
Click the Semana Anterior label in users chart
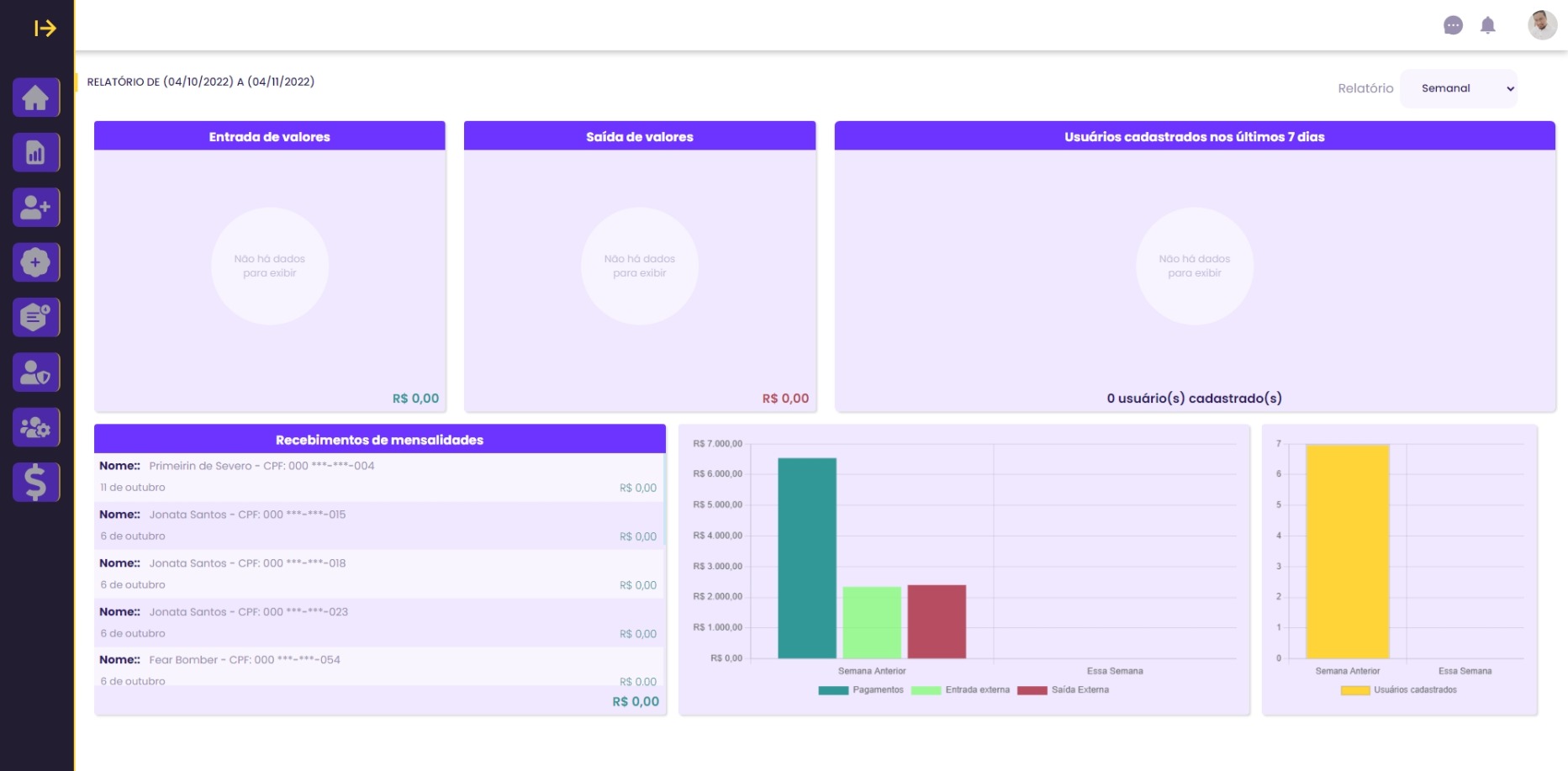(1348, 671)
